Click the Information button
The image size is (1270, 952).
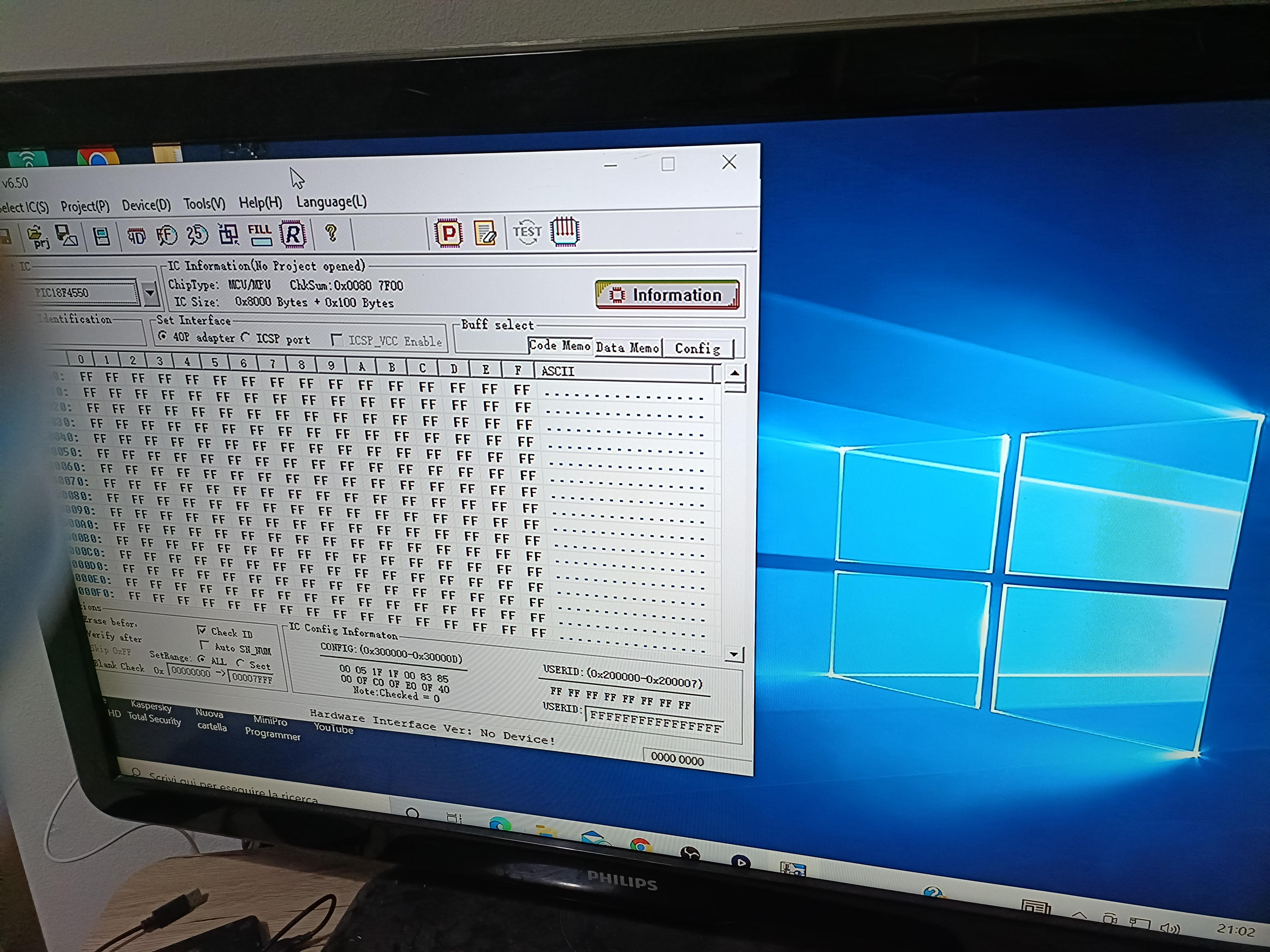pyautogui.click(x=667, y=295)
